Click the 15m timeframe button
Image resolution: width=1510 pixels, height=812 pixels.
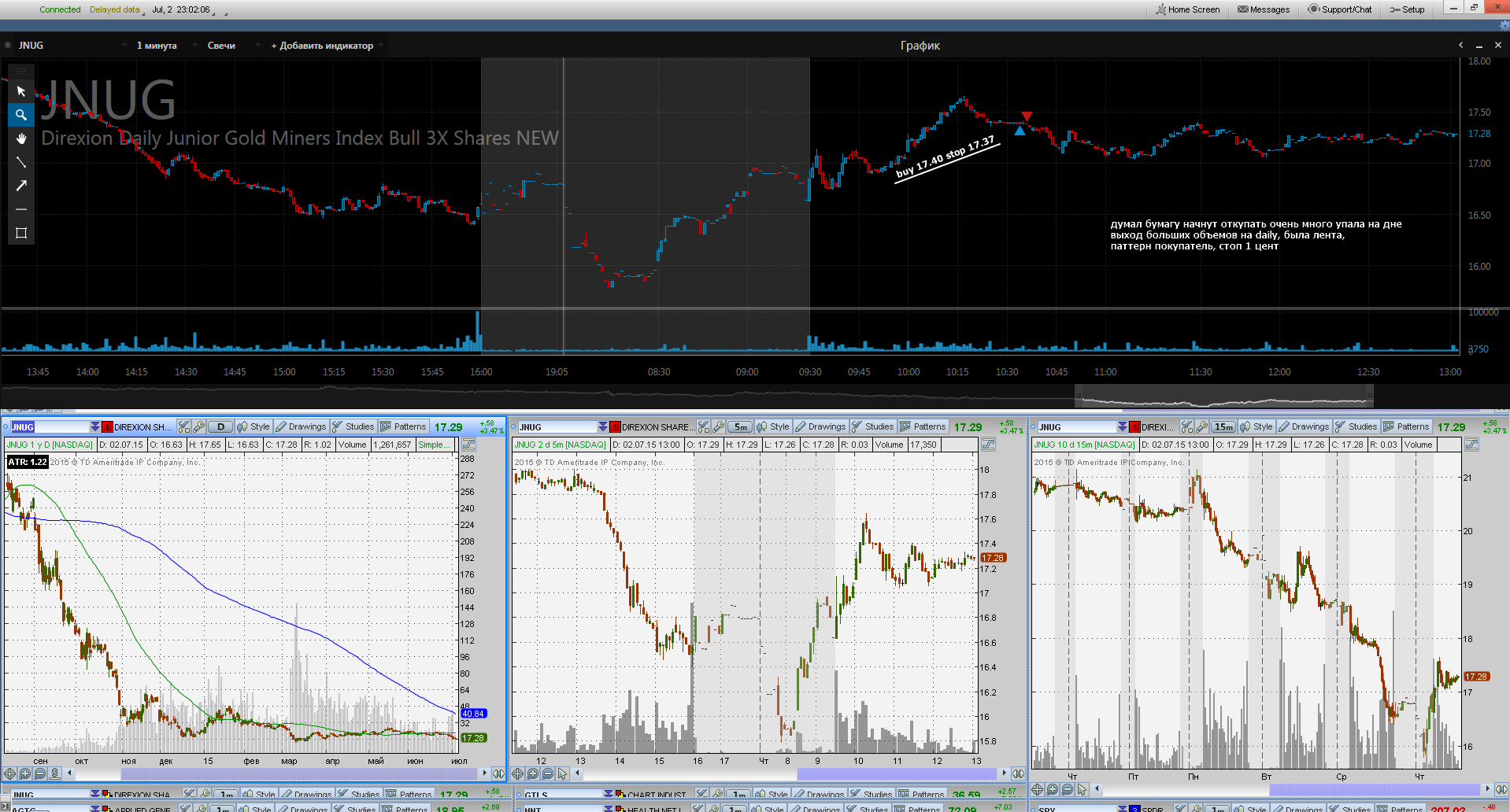coord(1223,426)
